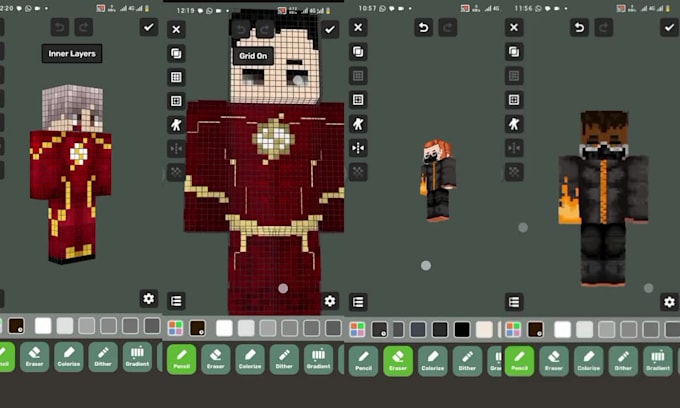Viewport: 680px width, 408px height.
Task: Open list menu icon in 10:57 screen
Action: pyautogui.click(x=358, y=302)
